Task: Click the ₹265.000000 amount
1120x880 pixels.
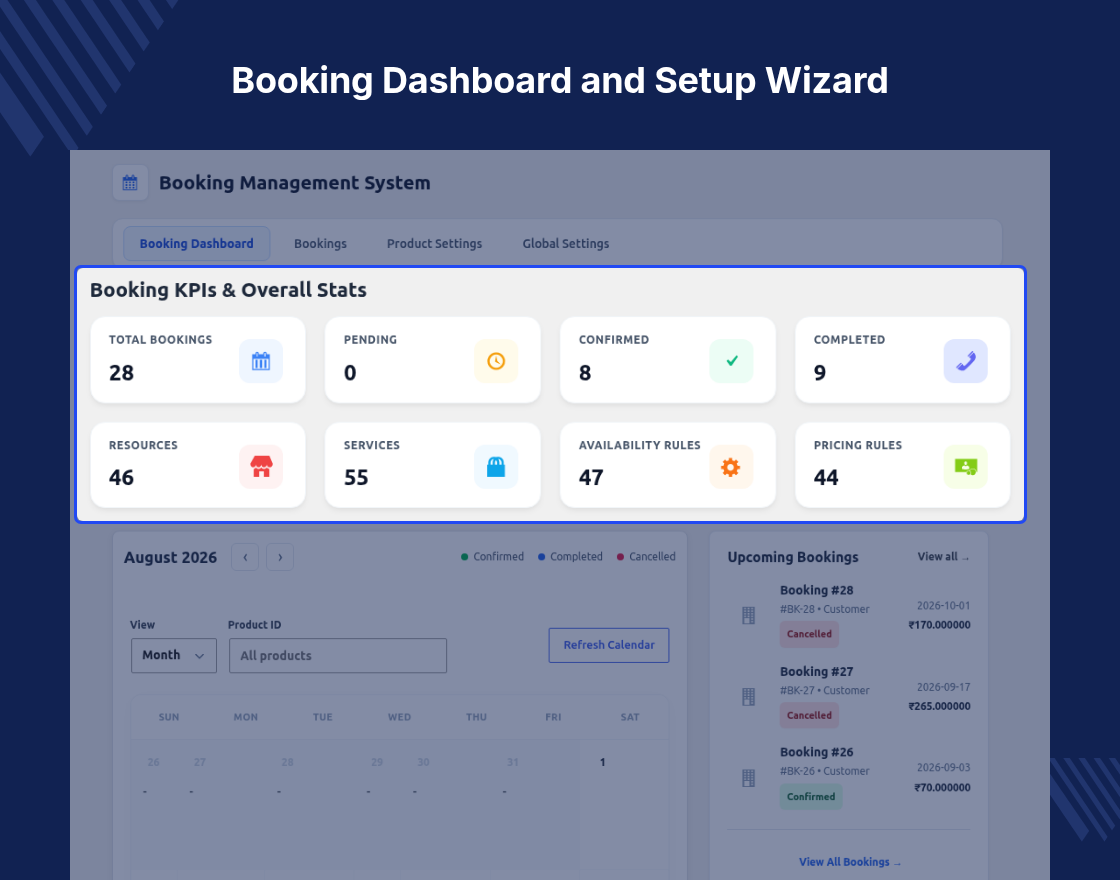Action: (x=939, y=706)
